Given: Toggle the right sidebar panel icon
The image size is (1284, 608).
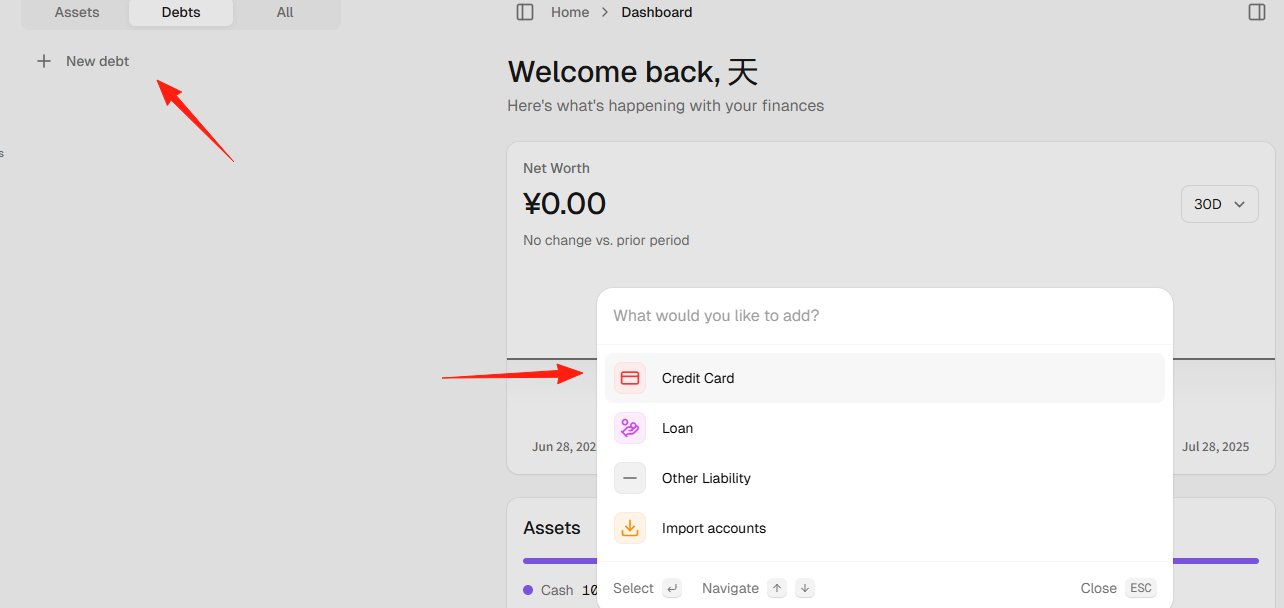Looking at the screenshot, I should pyautogui.click(x=1257, y=12).
